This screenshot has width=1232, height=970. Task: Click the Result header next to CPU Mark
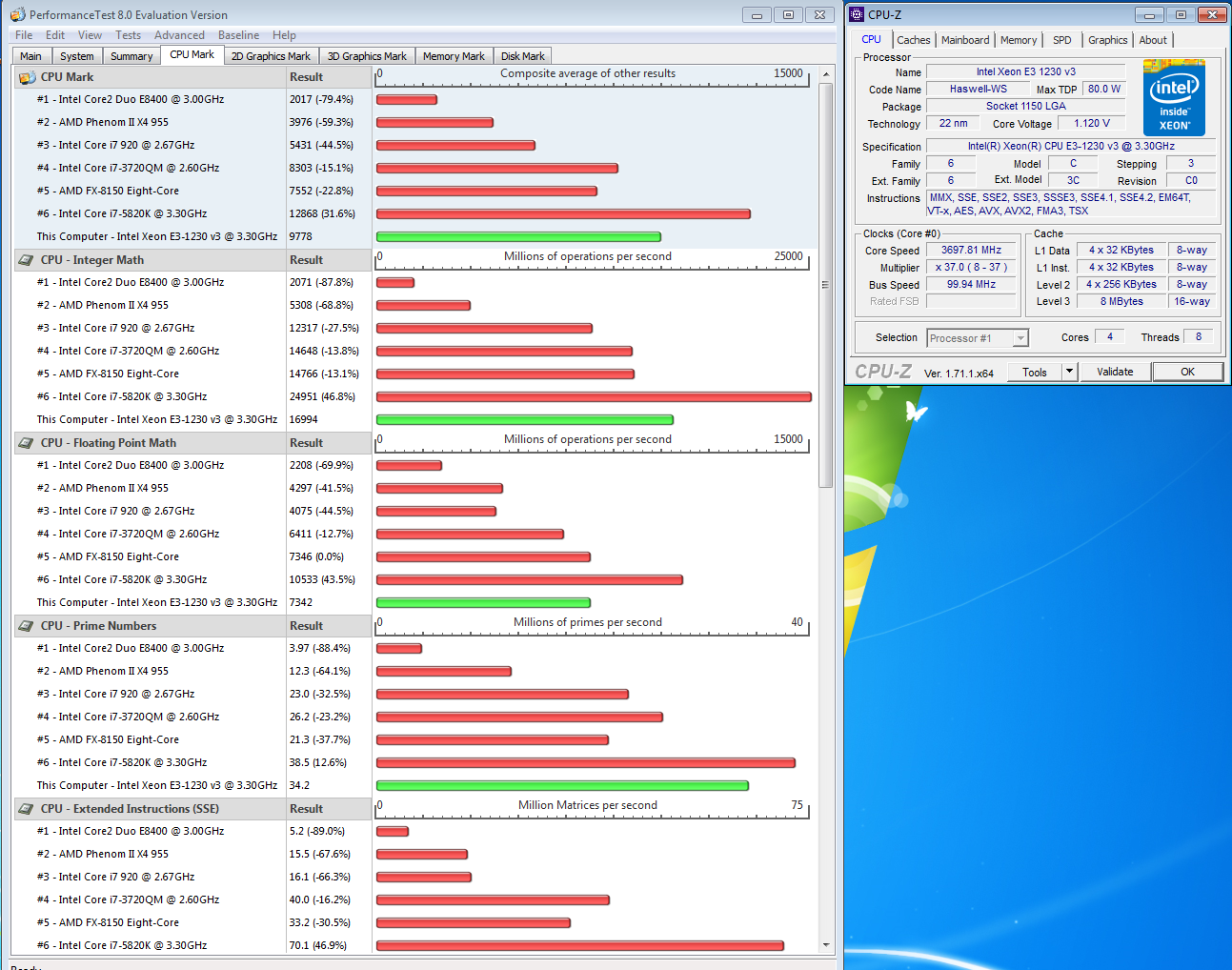click(x=329, y=77)
